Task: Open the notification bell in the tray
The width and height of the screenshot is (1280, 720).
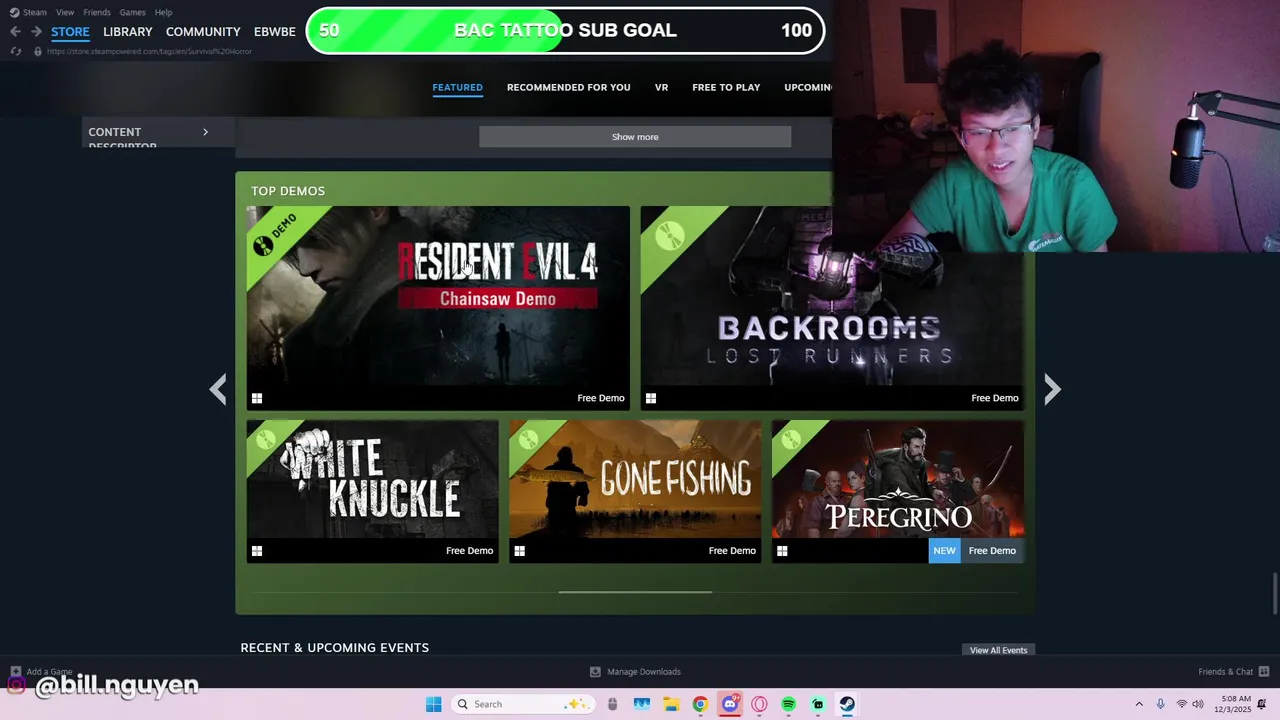Action: point(1262,704)
